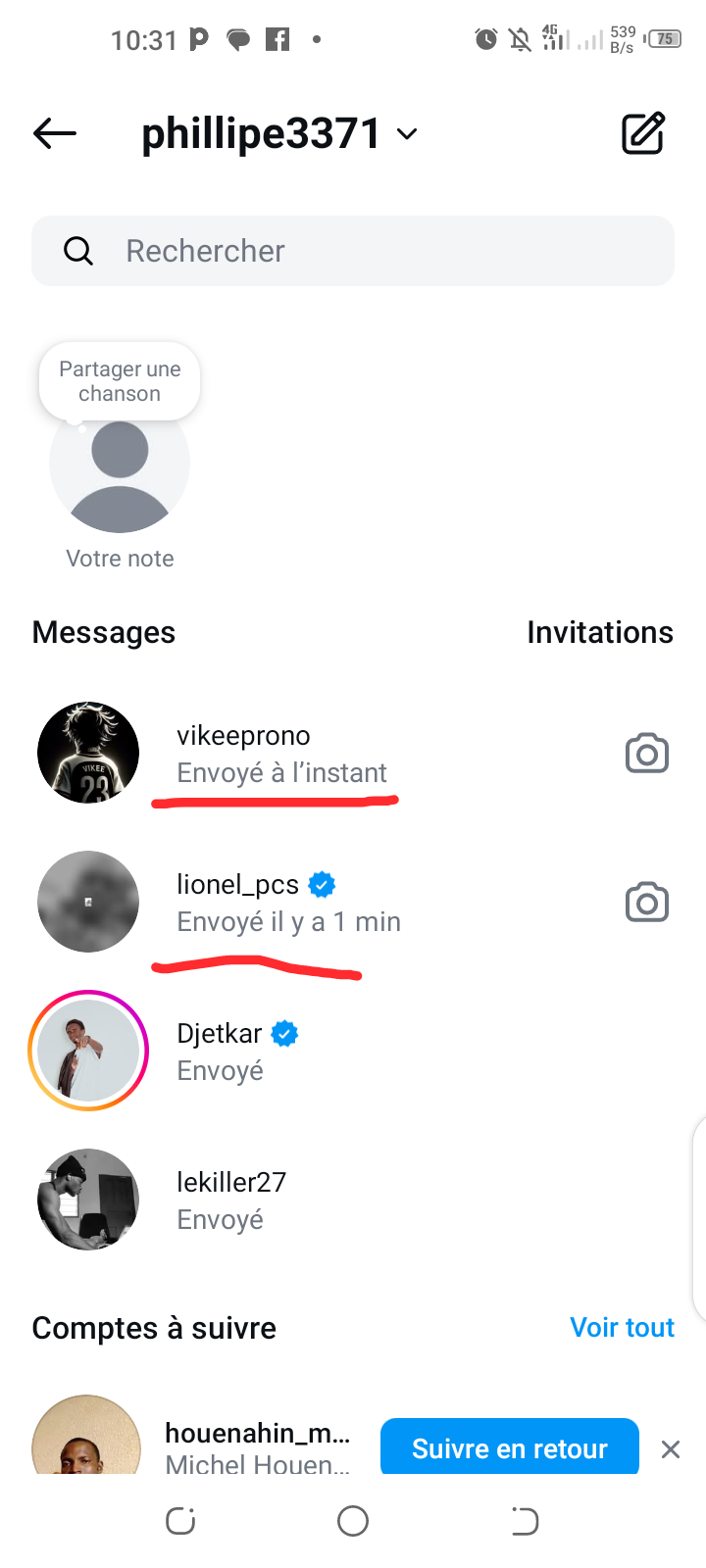This screenshot has height=1568, width=706.
Task: Open camera for vikeeprono chat
Action: (x=647, y=754)
